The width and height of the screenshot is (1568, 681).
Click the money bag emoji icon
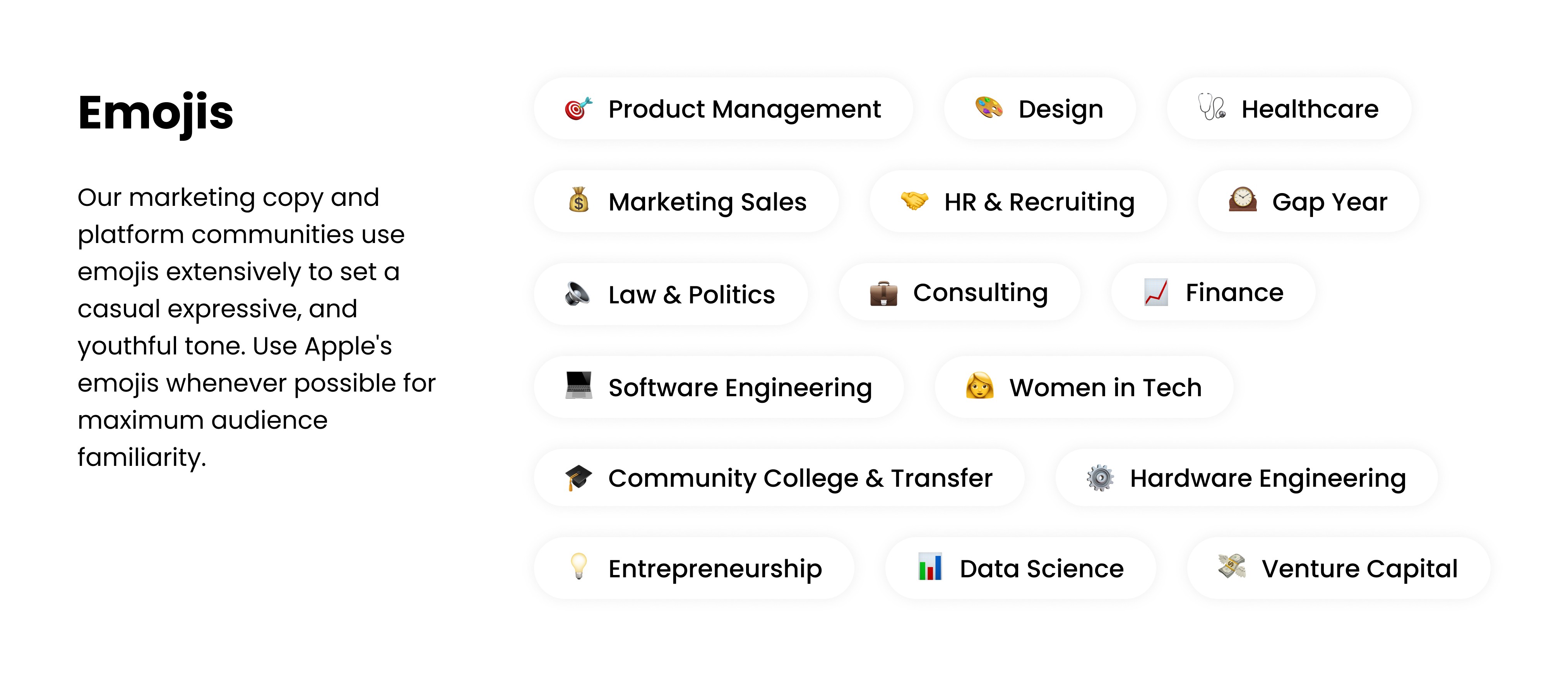[x=578, y=200]
